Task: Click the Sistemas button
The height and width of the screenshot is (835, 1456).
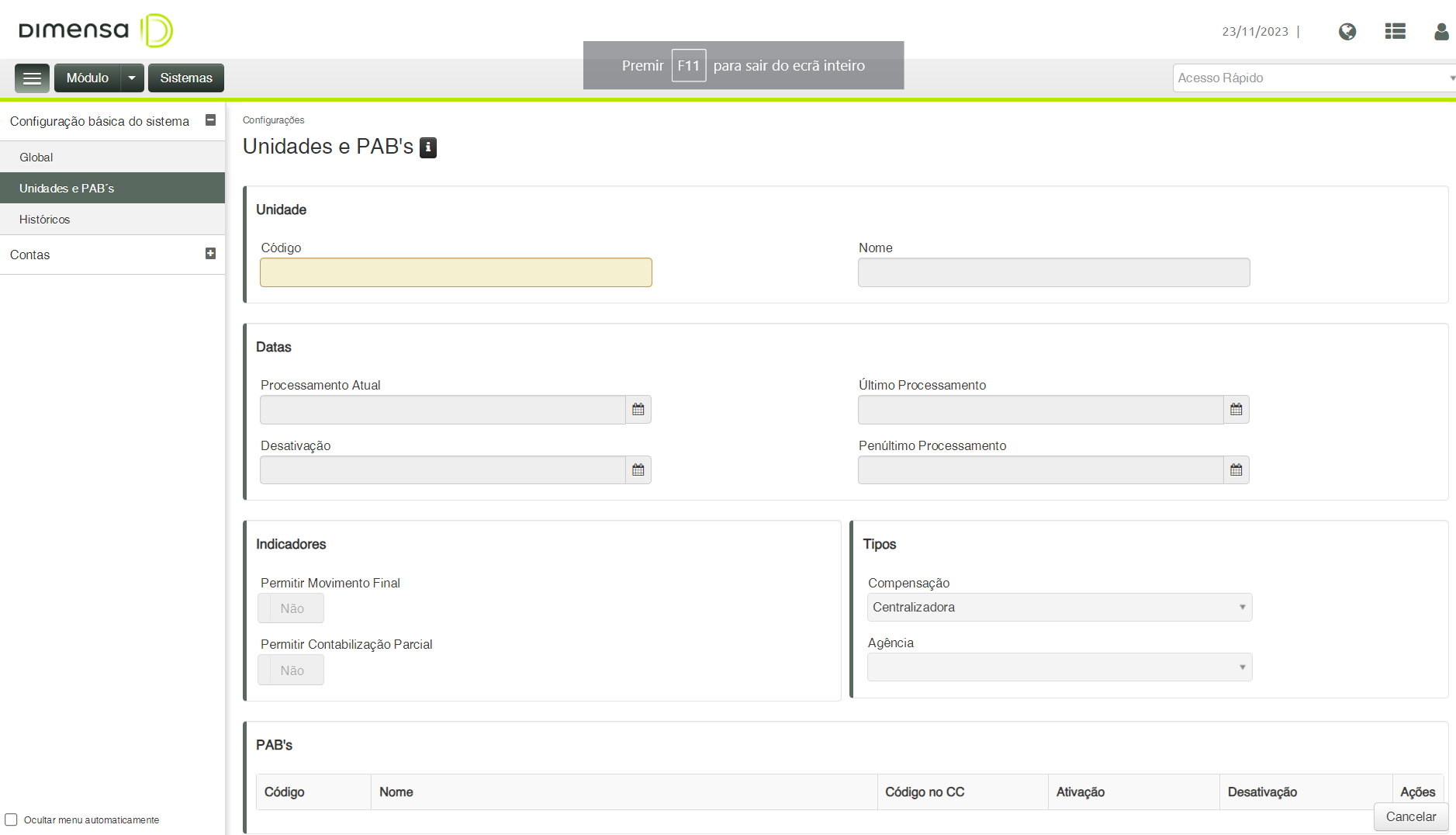Action: click(186, 78)
